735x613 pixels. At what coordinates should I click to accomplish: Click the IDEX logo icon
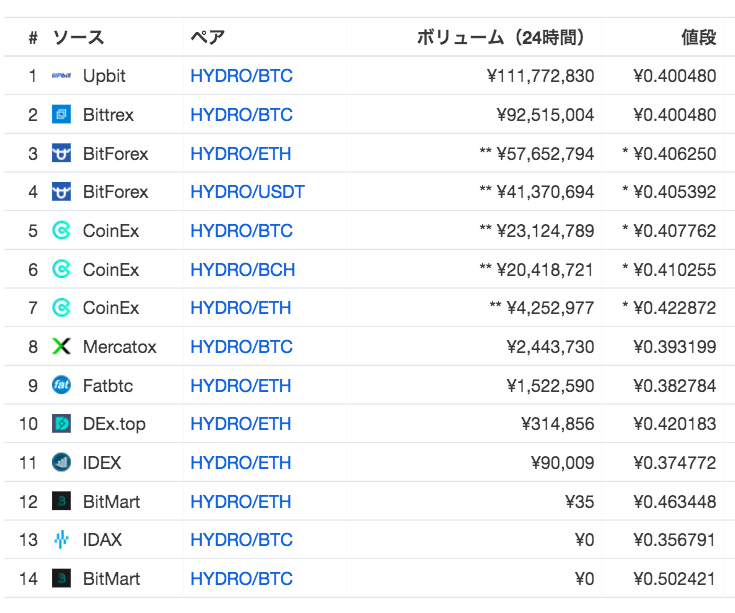(x=61, y=463)
